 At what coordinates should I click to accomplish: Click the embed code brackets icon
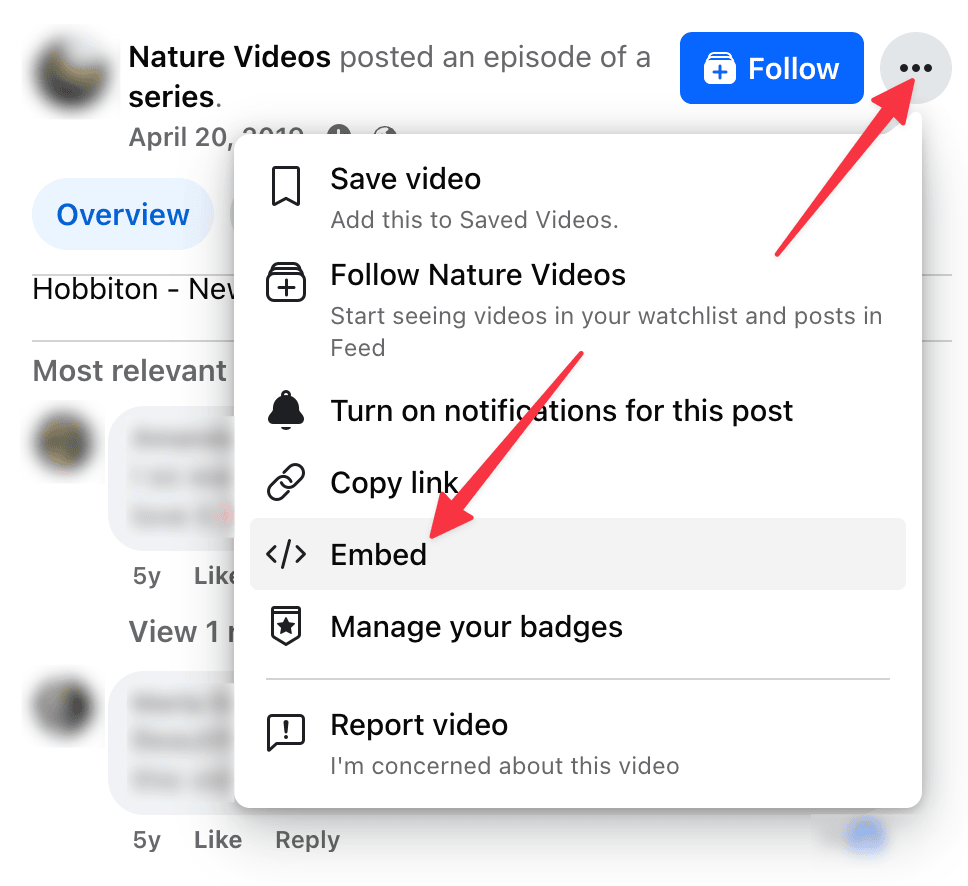(x=286, y=554)
